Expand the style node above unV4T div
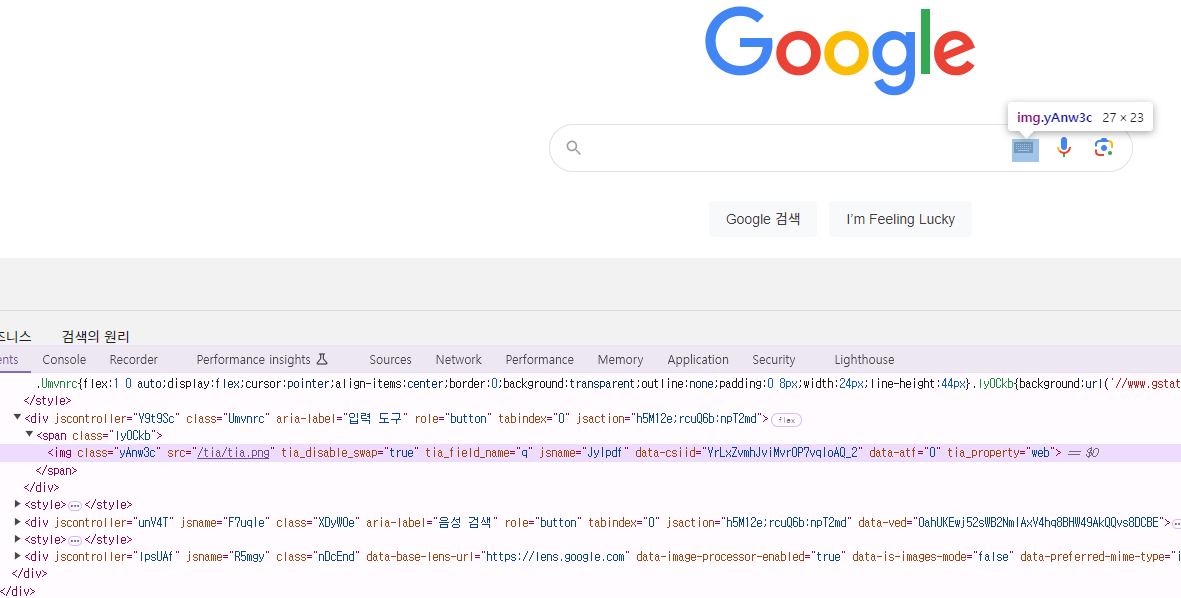This screenshot has width=1181, height=598. (17, 505)
